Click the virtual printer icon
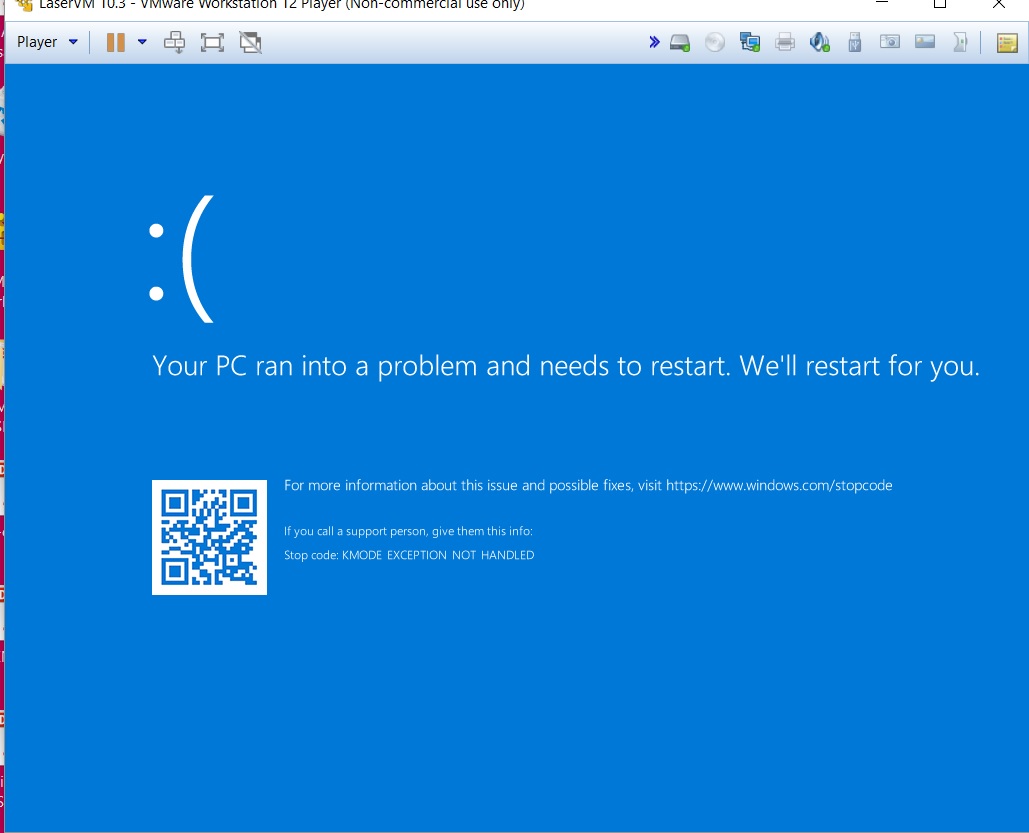The height and width of the screenshot is (833, 1029). pos(785,42)
